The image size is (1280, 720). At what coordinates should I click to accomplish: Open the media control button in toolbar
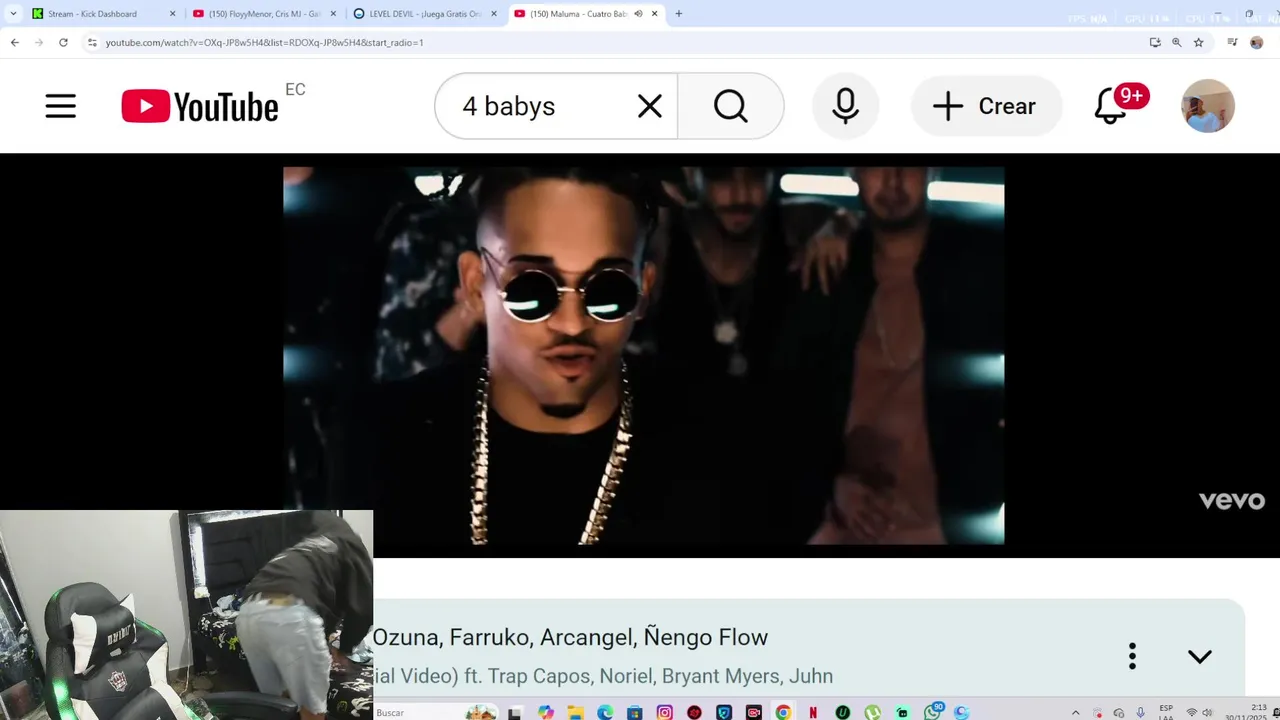tap(1232, 42)
